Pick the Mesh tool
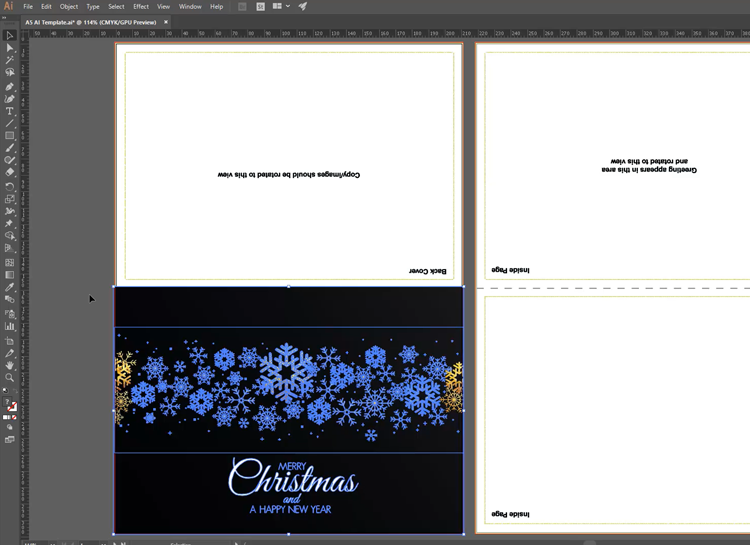The width and height of the screenshot is (750, 545). pos(10,263)
